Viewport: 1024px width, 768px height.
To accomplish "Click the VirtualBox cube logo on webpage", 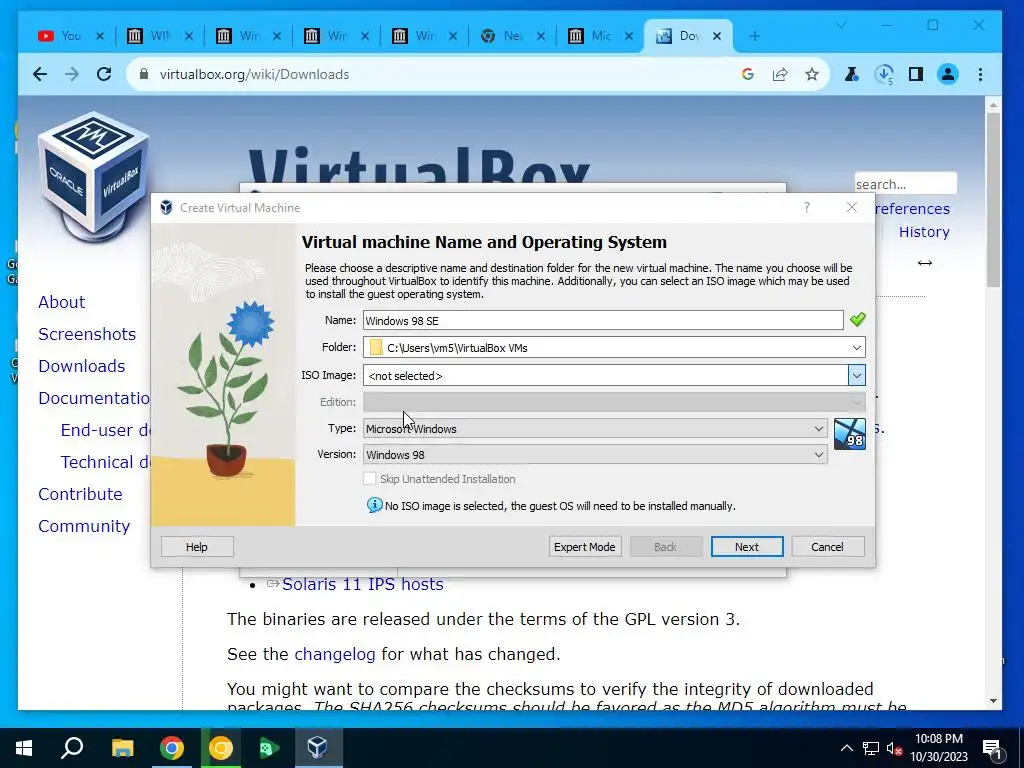I will pos(93,176).
